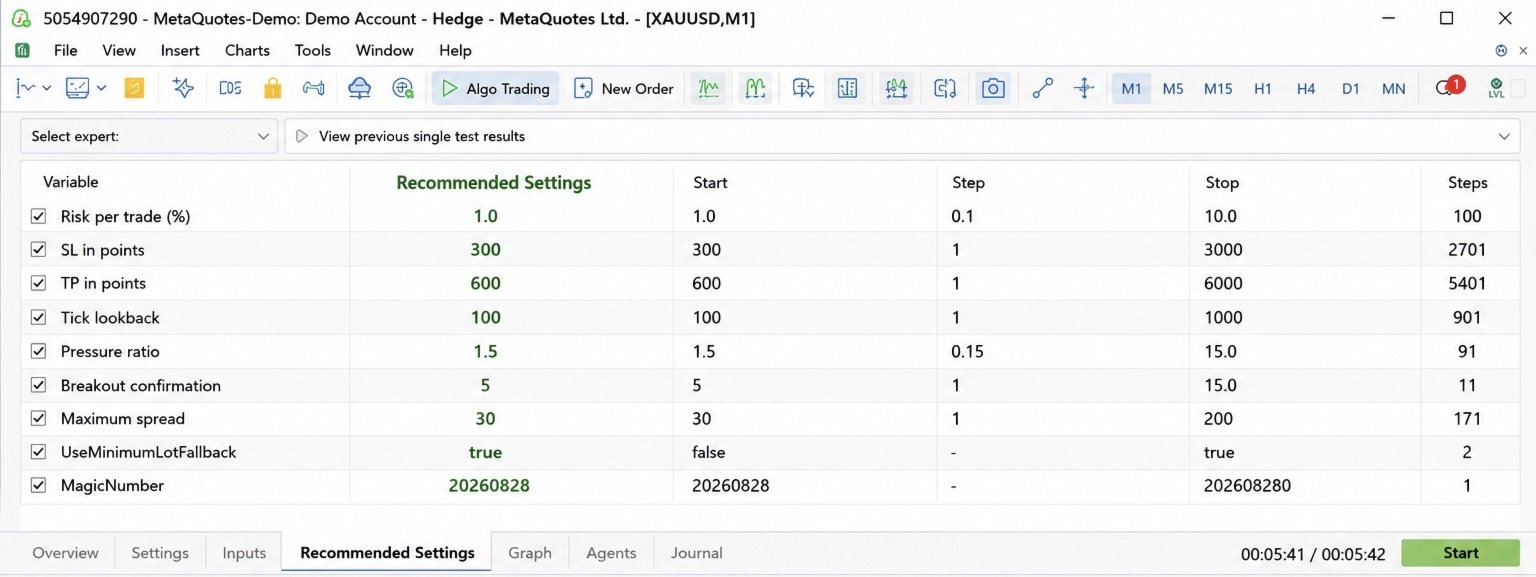Screen dimensions: 1536x577
Task: Click the signals radio toolbar icon
Action: point(314,88)
